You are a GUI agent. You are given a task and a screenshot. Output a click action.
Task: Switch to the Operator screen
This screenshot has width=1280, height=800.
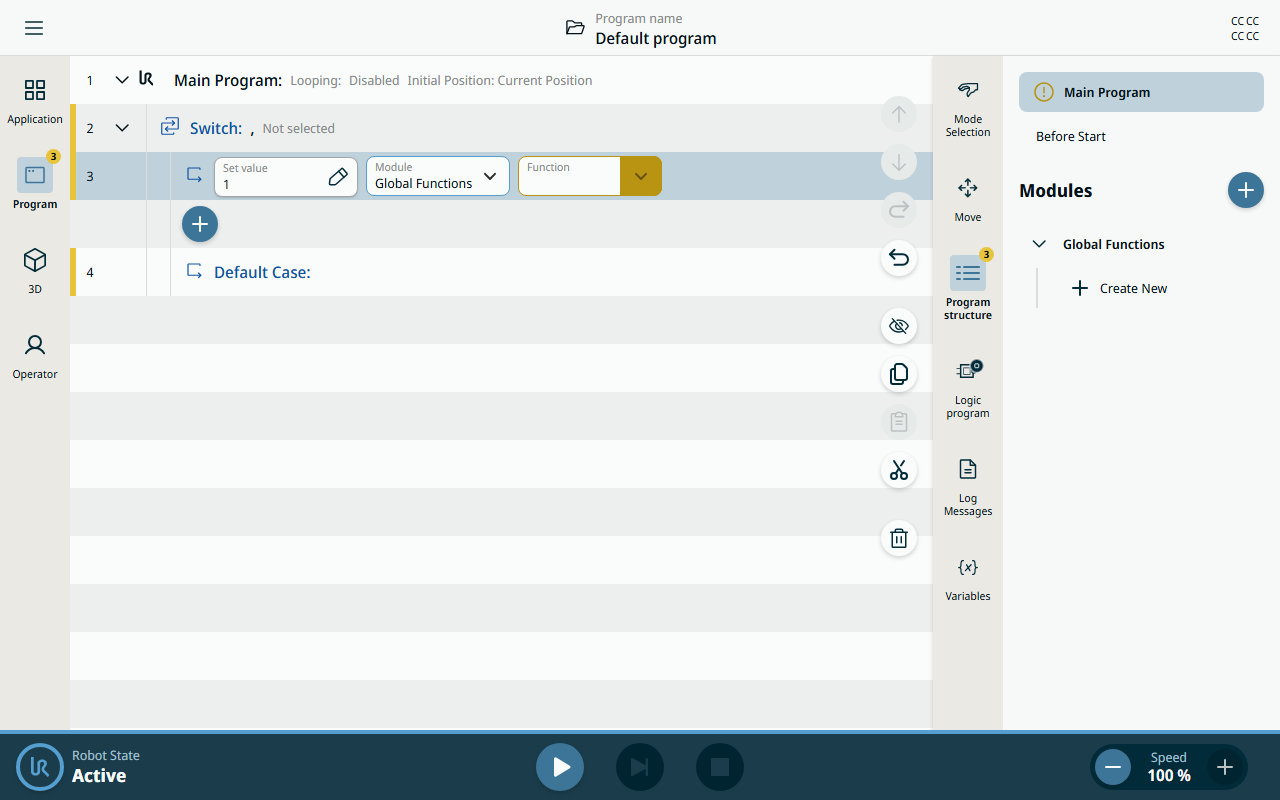(x=35, y=357)
